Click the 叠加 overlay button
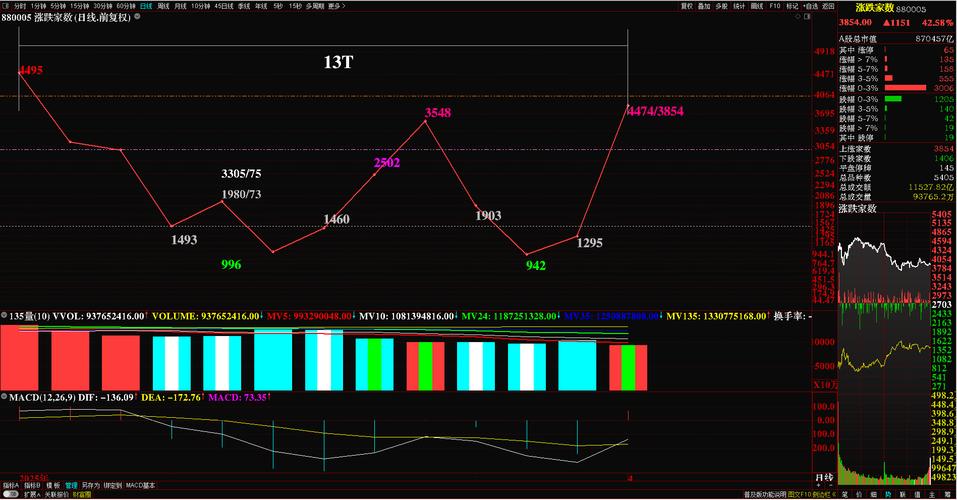Image resolution: width=957 pixels, height=500 pixels. [x=704, y=6]
